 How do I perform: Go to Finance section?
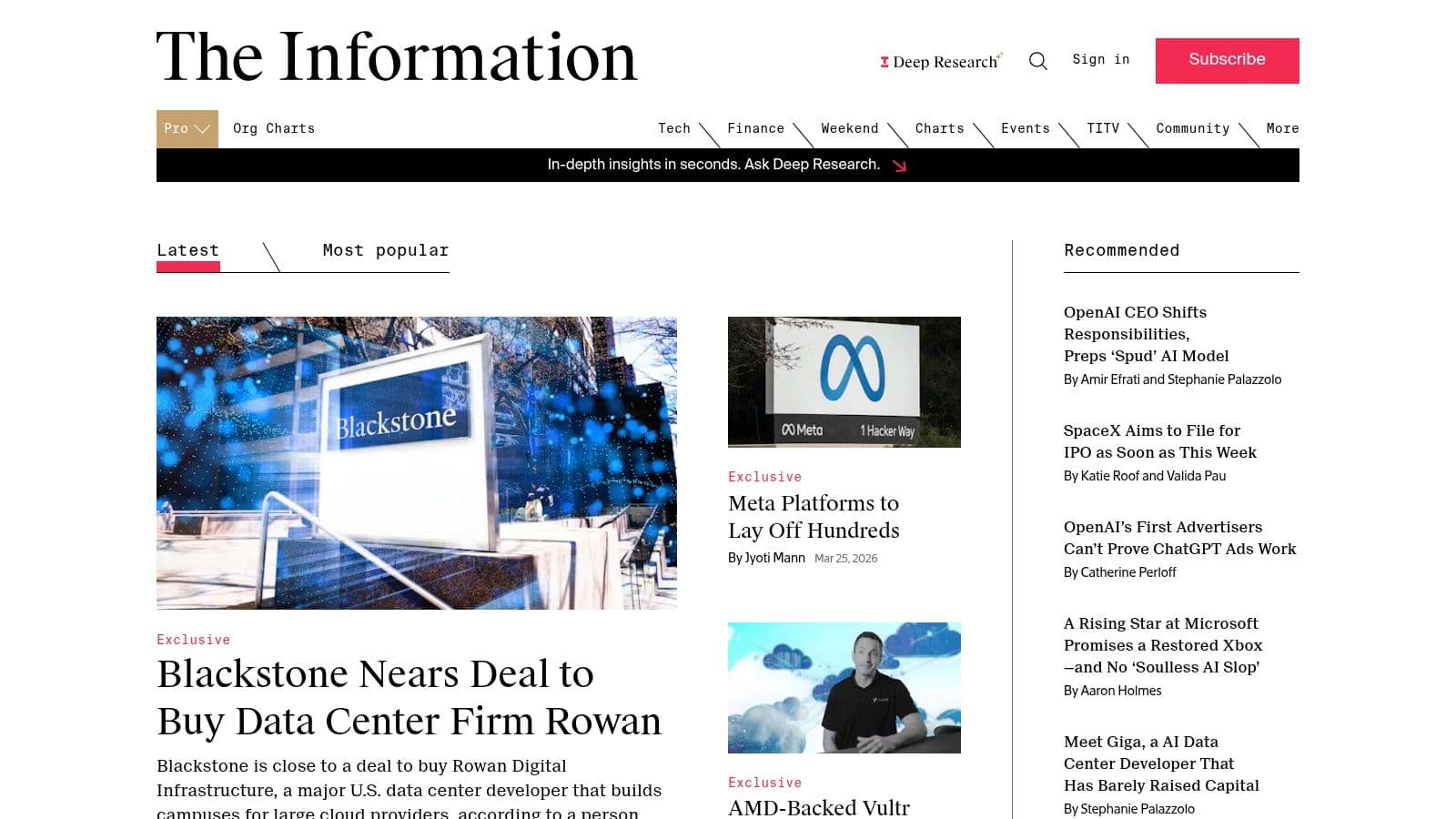click(755, 128)
